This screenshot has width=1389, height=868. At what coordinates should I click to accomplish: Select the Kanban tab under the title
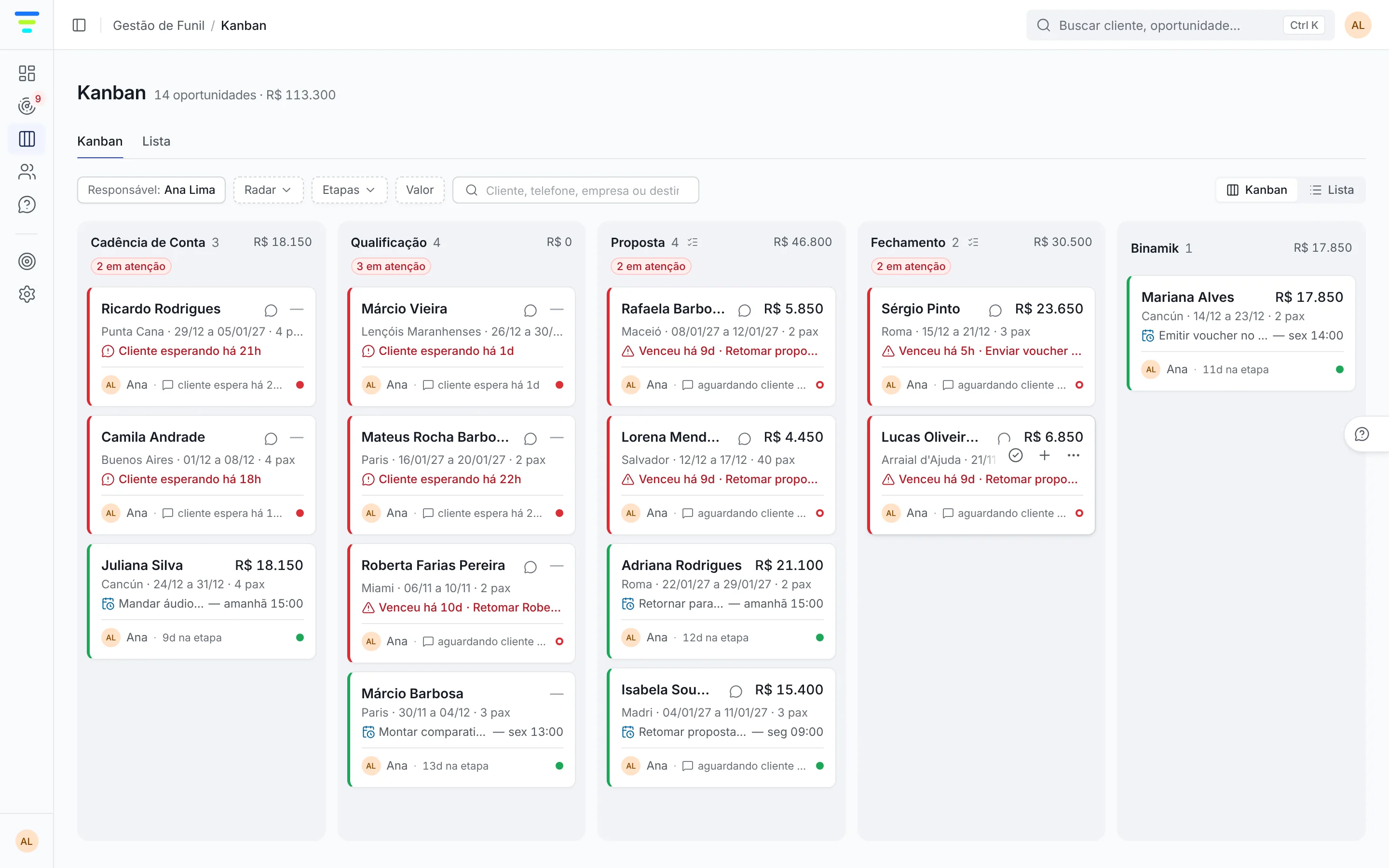[x=100, y=141]
